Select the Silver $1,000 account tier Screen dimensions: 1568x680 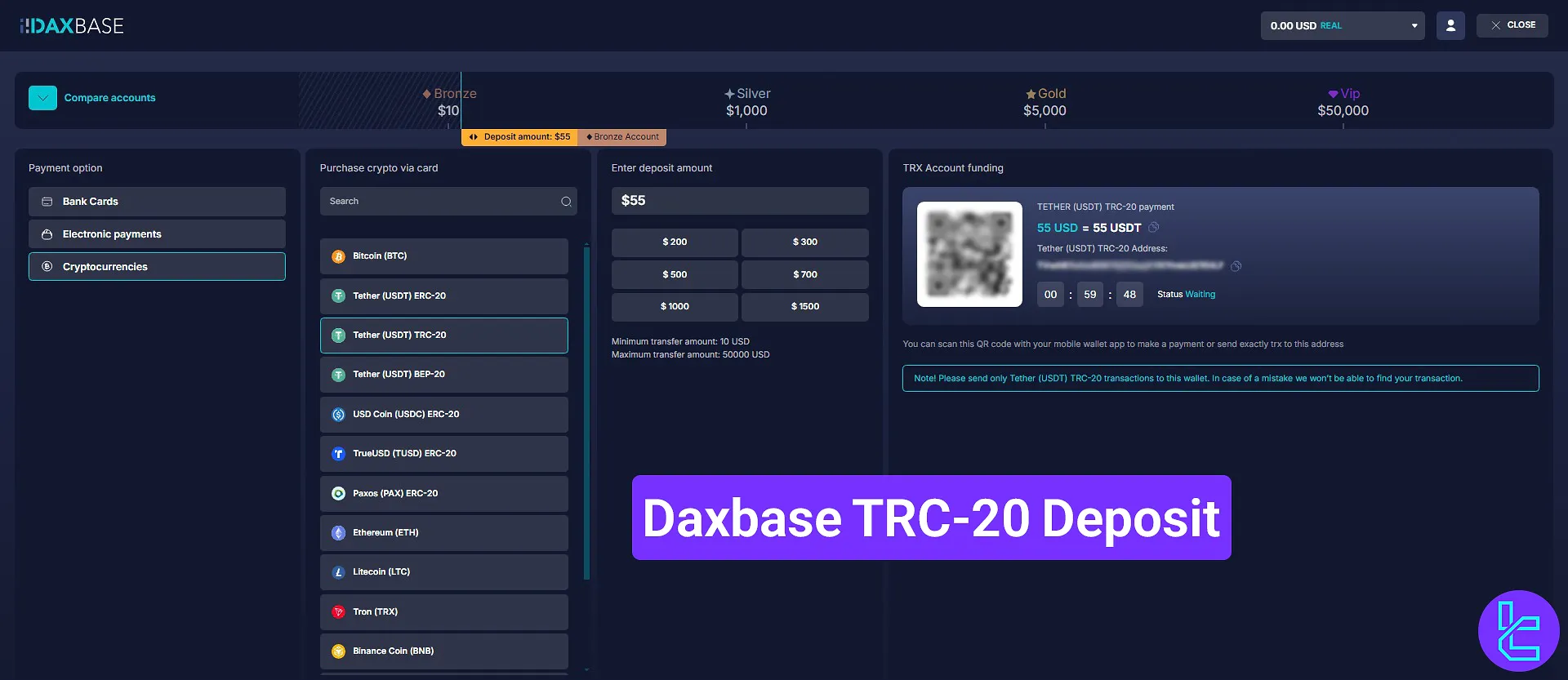tap(746, 102)
